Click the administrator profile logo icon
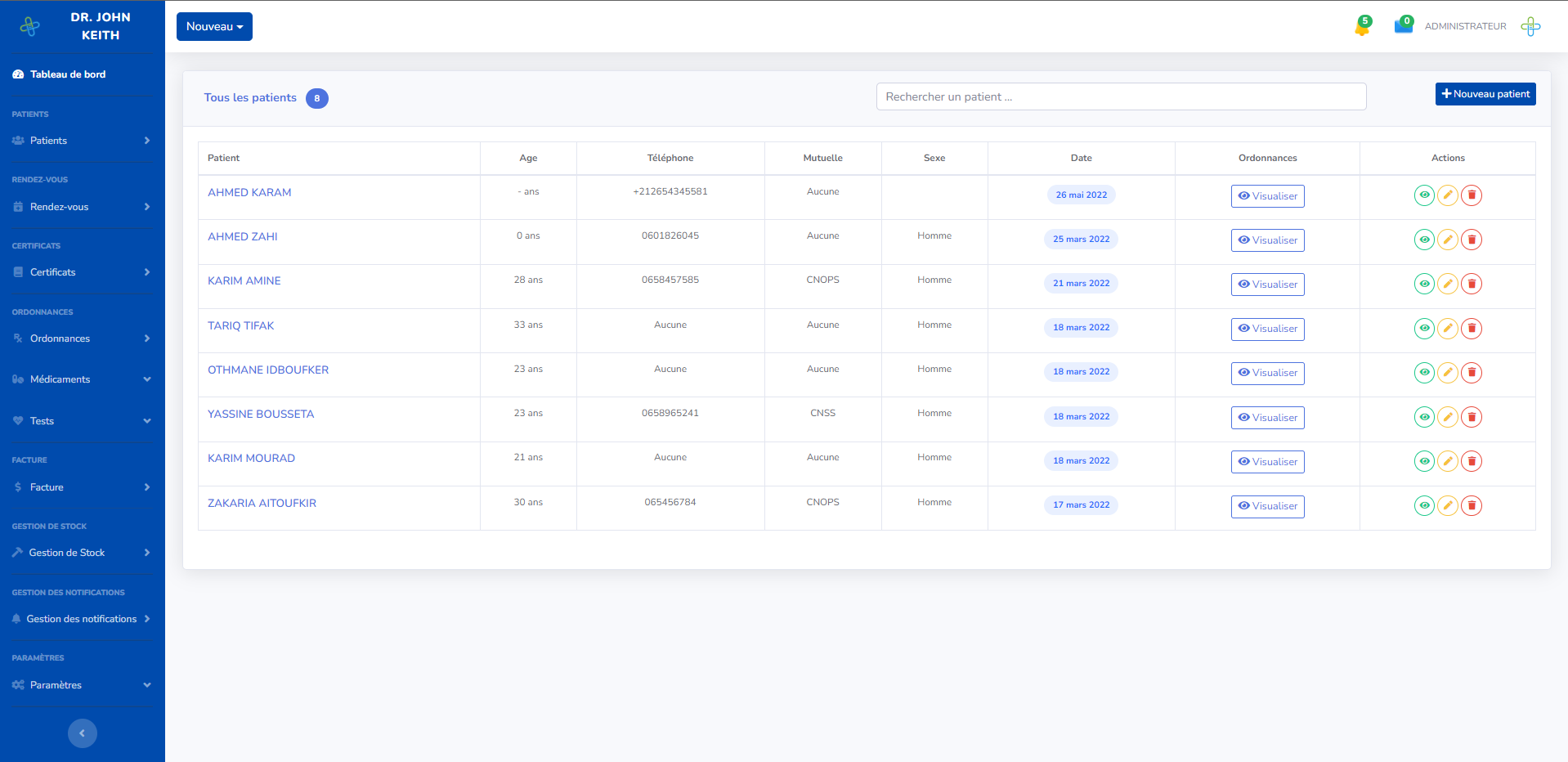This screenshot has width=1568, height=762. click(1530, 26)
